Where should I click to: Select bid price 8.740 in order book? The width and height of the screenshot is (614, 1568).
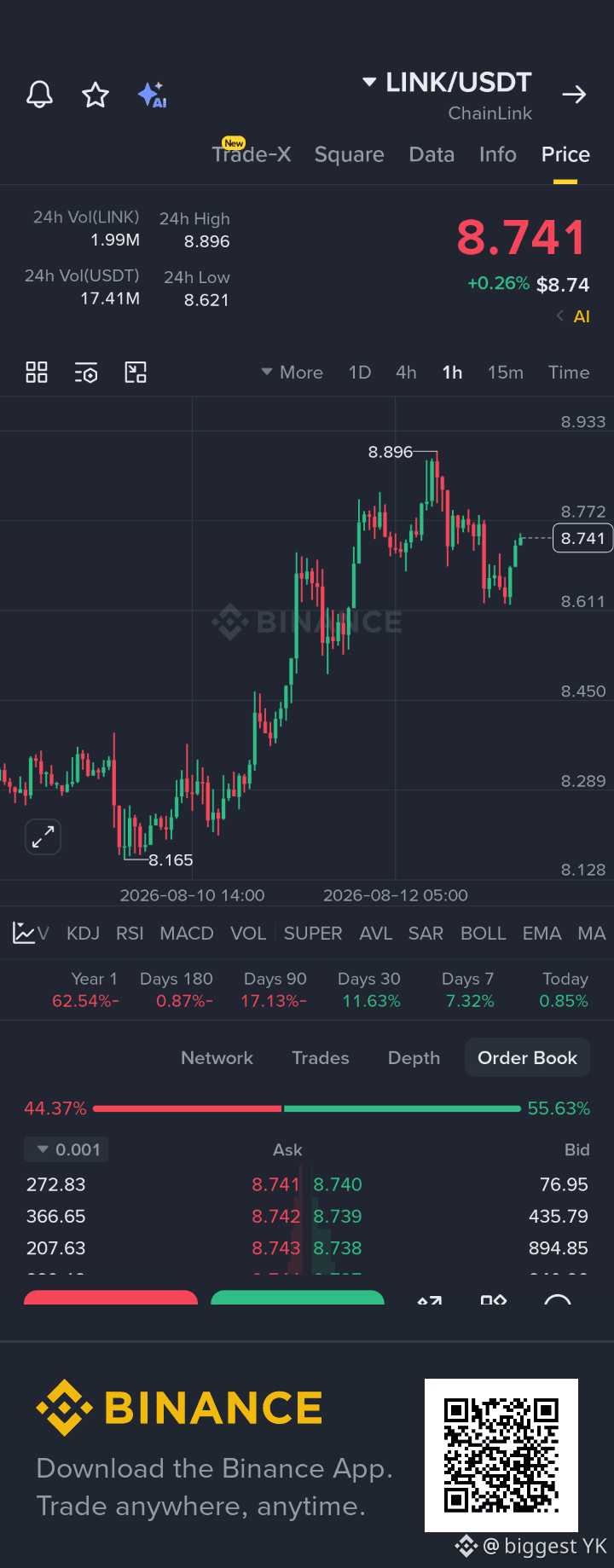338,1184
